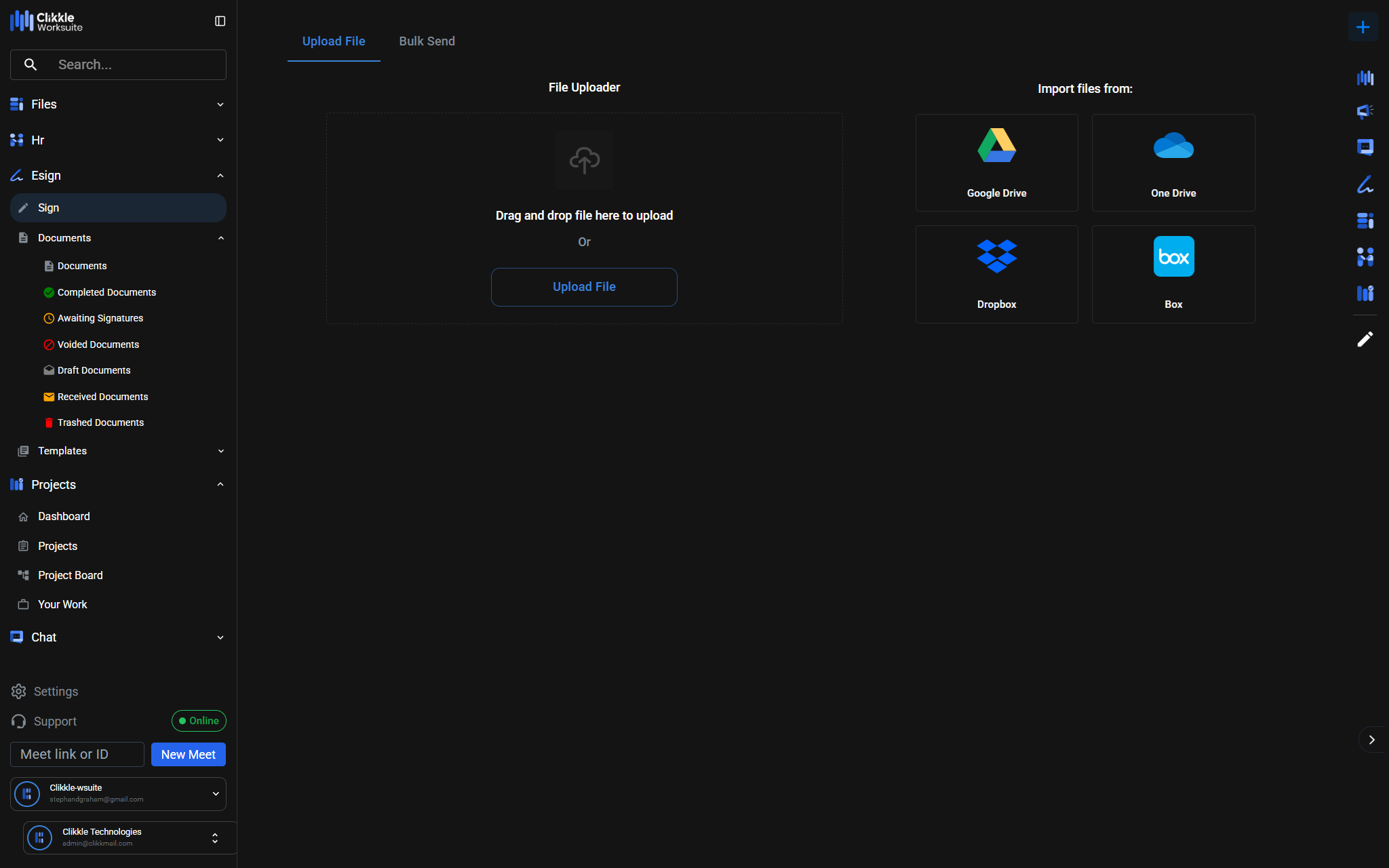The height and width of the screenshot is (868, 1389).
Task: Open the Clikkle-wsuite account dropdown
Action: [215, 793]
